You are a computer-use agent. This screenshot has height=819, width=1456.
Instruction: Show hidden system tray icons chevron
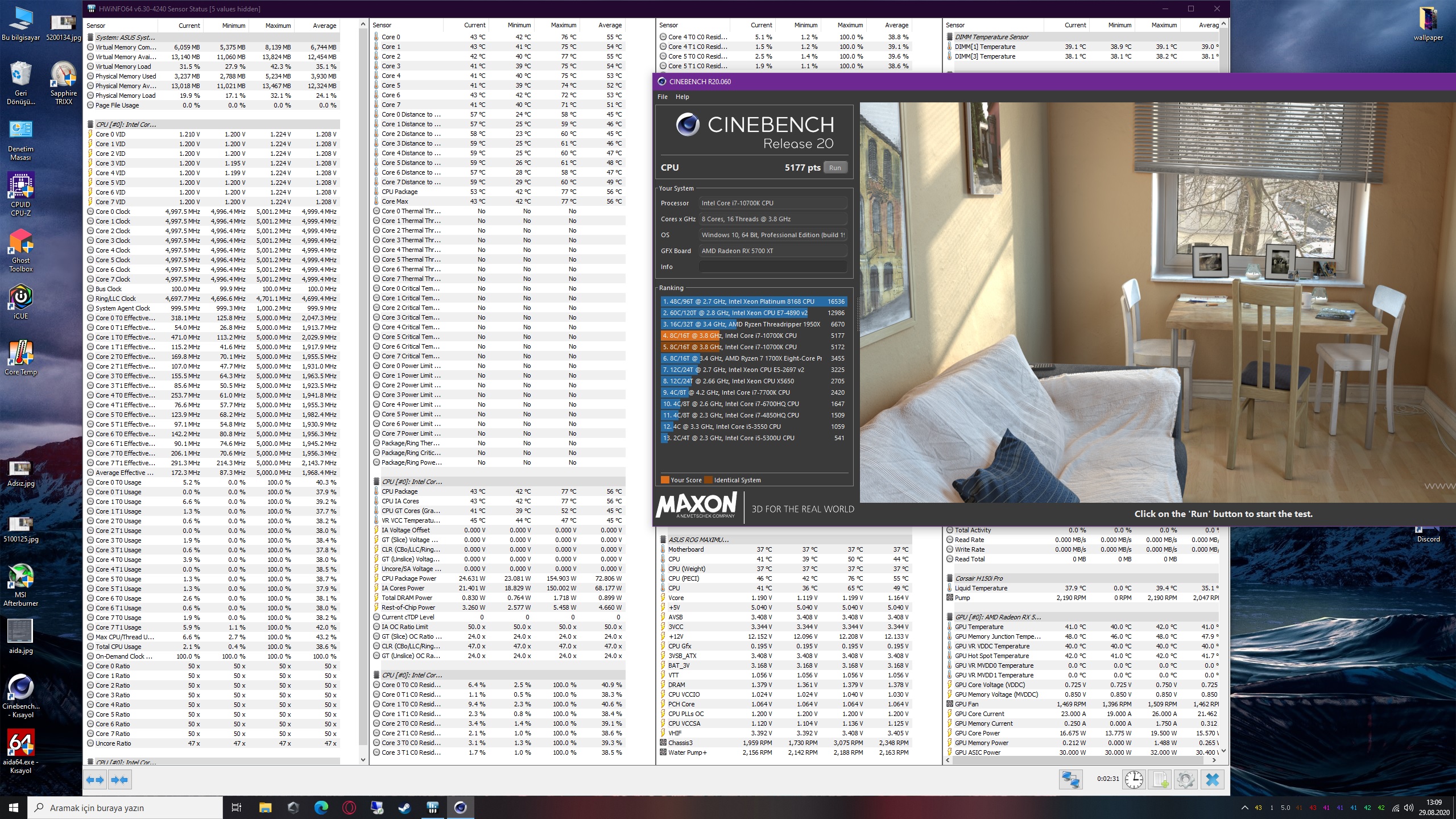1244,808
